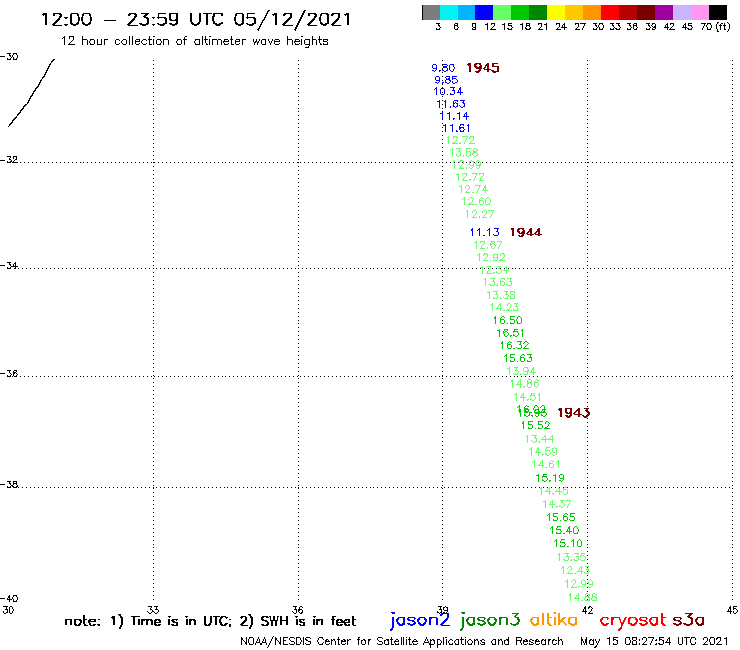Image resolution: width=740 pixels, height=650 pixels.
Task: Click the 16.51 wave height value
Action: click(x=510, y=333)
